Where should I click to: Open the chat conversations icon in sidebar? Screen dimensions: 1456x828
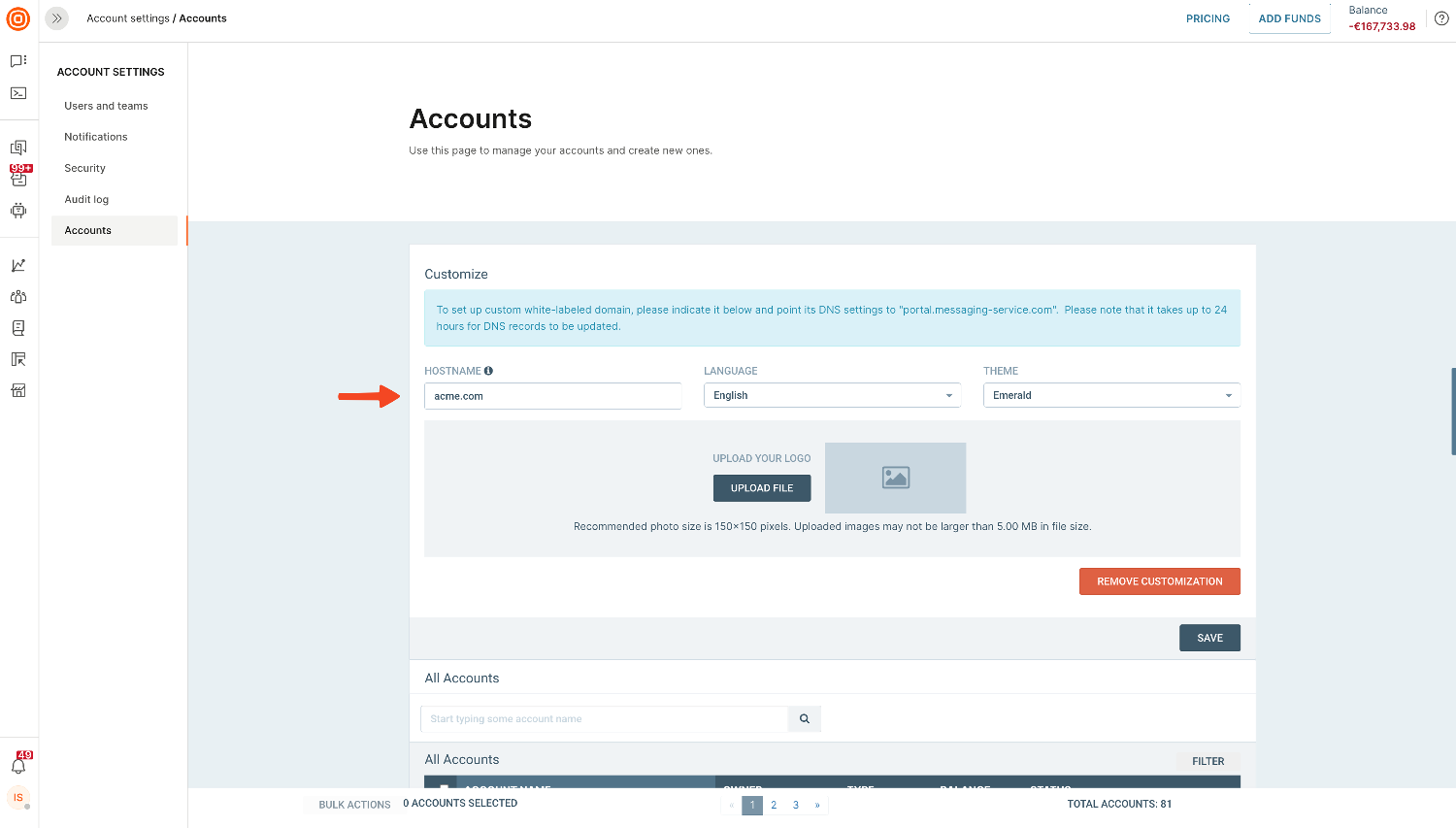tap(18, 61)
